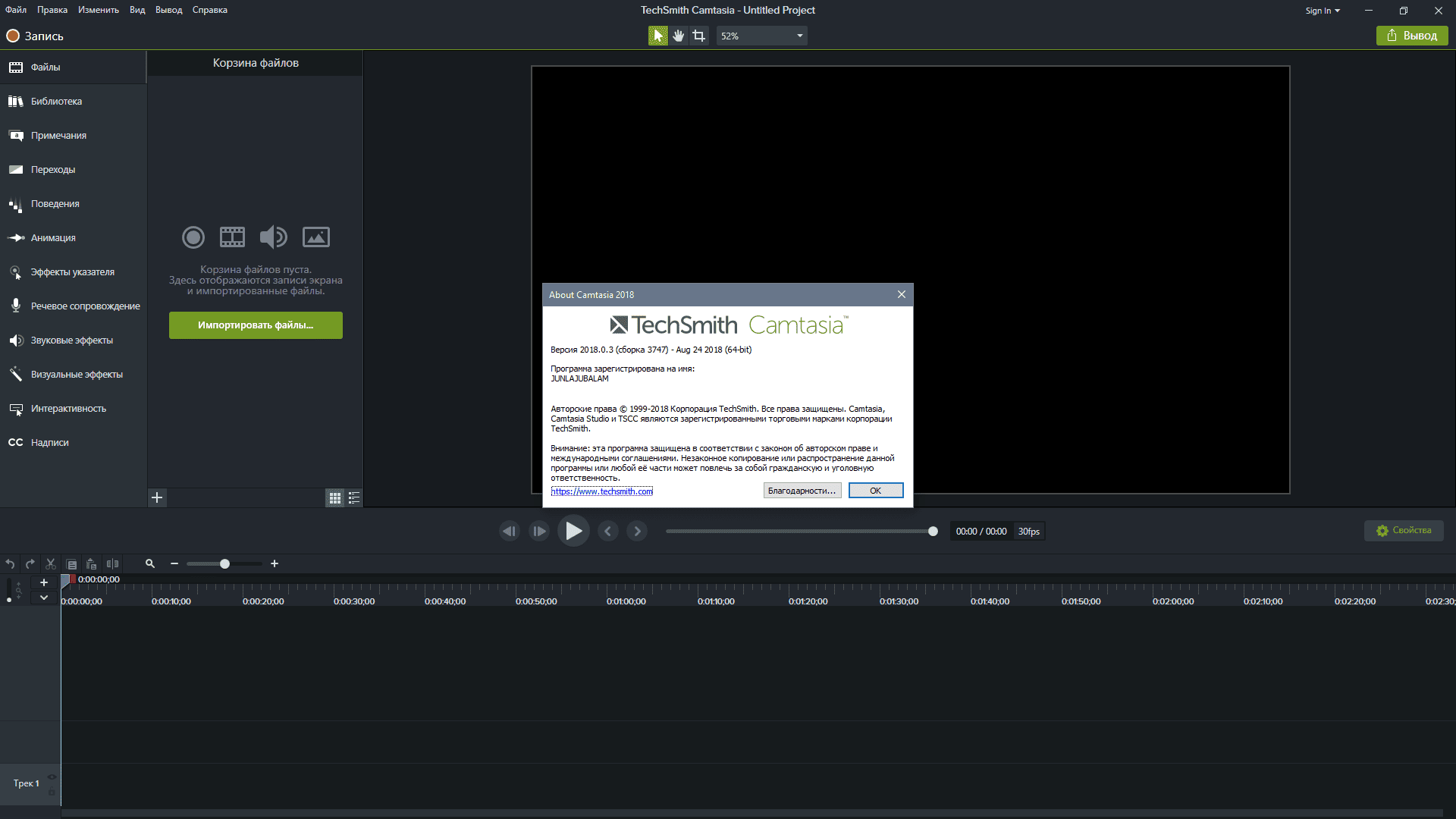Click the split clip icon
The image size is (1456, 819).
pos(112,564)
